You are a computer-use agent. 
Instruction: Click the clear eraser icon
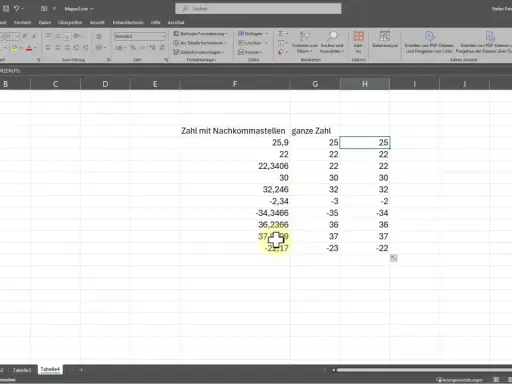click(281, 52)
